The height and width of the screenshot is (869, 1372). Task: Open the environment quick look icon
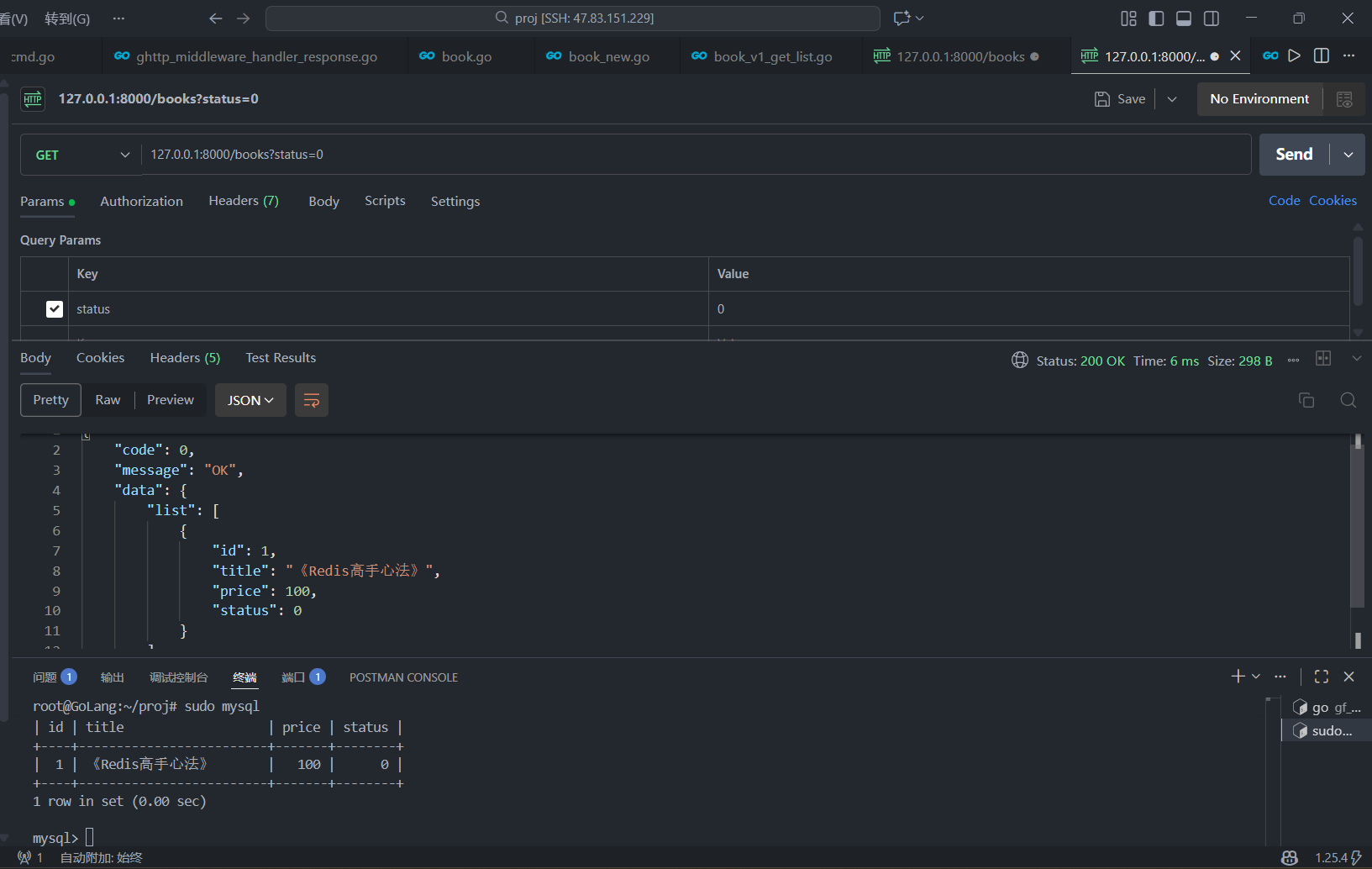click(x=1344, y=99)
